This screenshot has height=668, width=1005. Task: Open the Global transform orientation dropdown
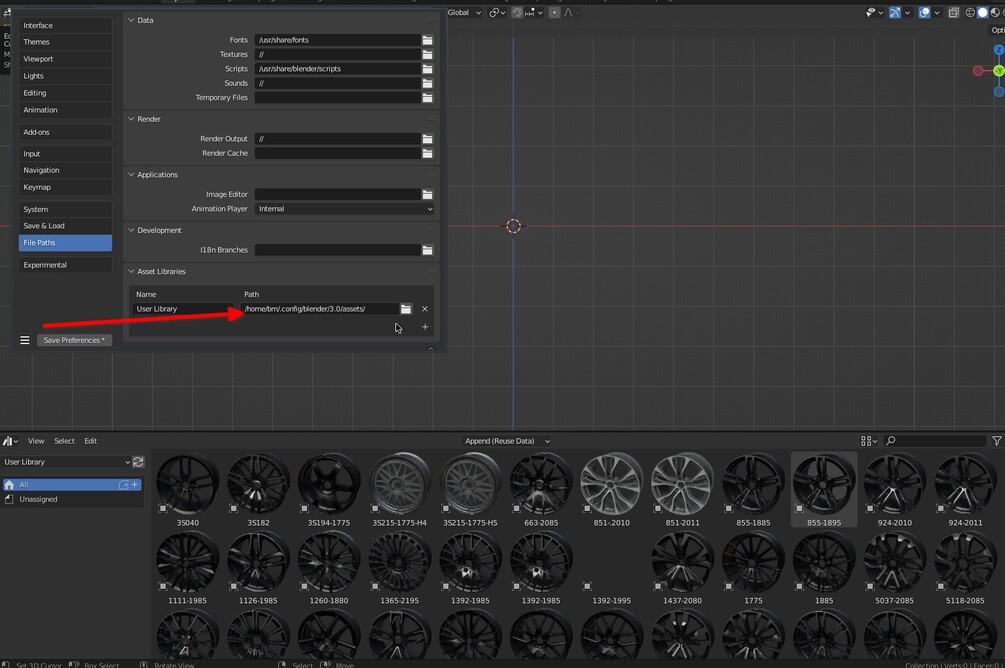tap(463, 12)
